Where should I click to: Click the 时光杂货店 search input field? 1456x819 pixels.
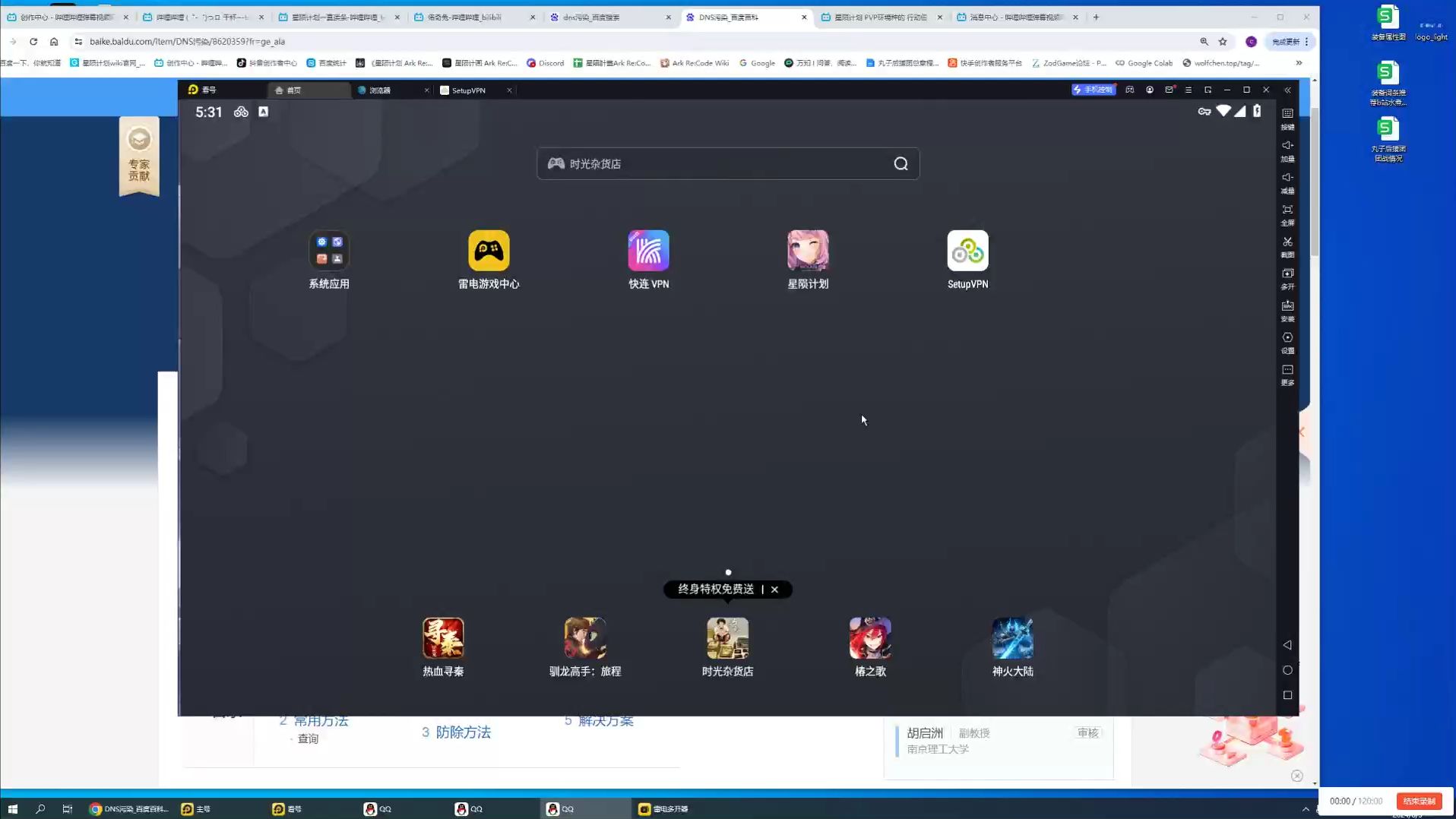728,164
